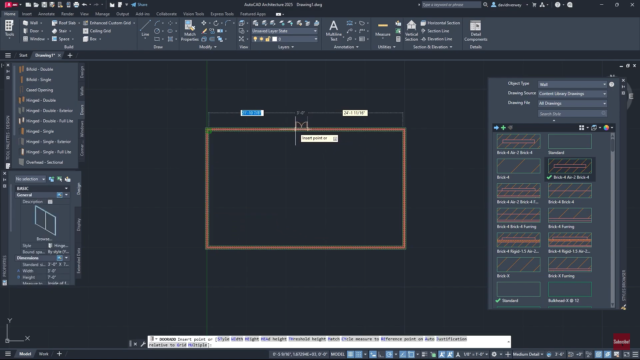Select the Box tool in Build panel
This screenshot has height=360, width=640.
(x=90, y=39)
